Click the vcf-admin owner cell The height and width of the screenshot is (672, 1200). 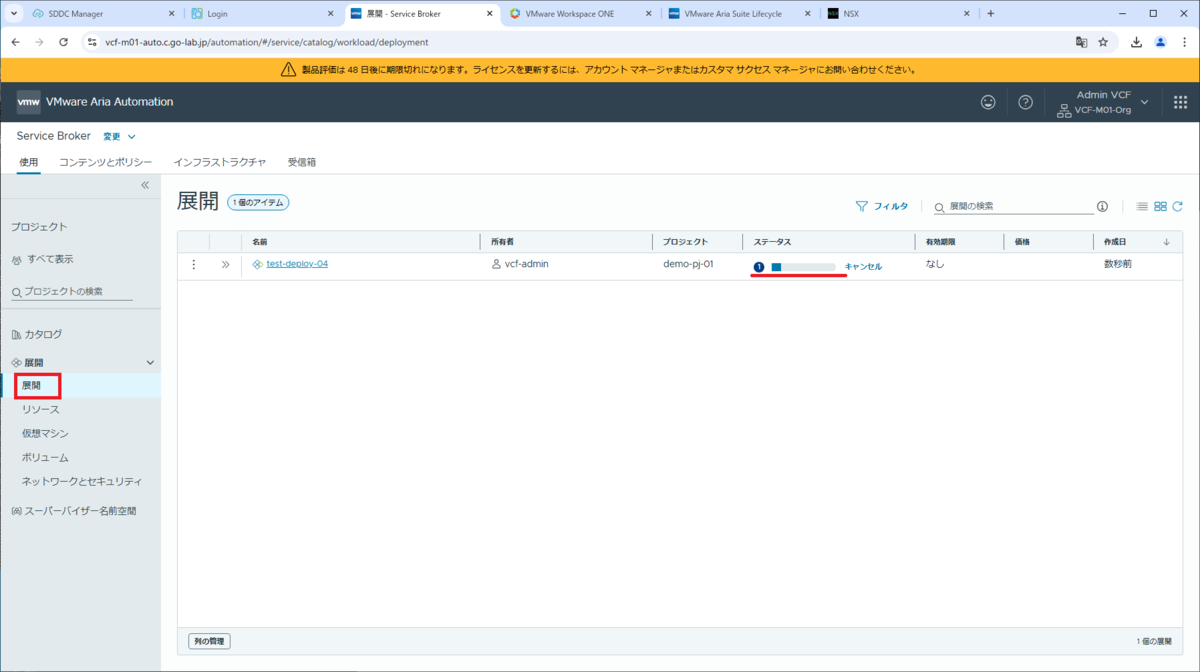(x=520, y=264)
